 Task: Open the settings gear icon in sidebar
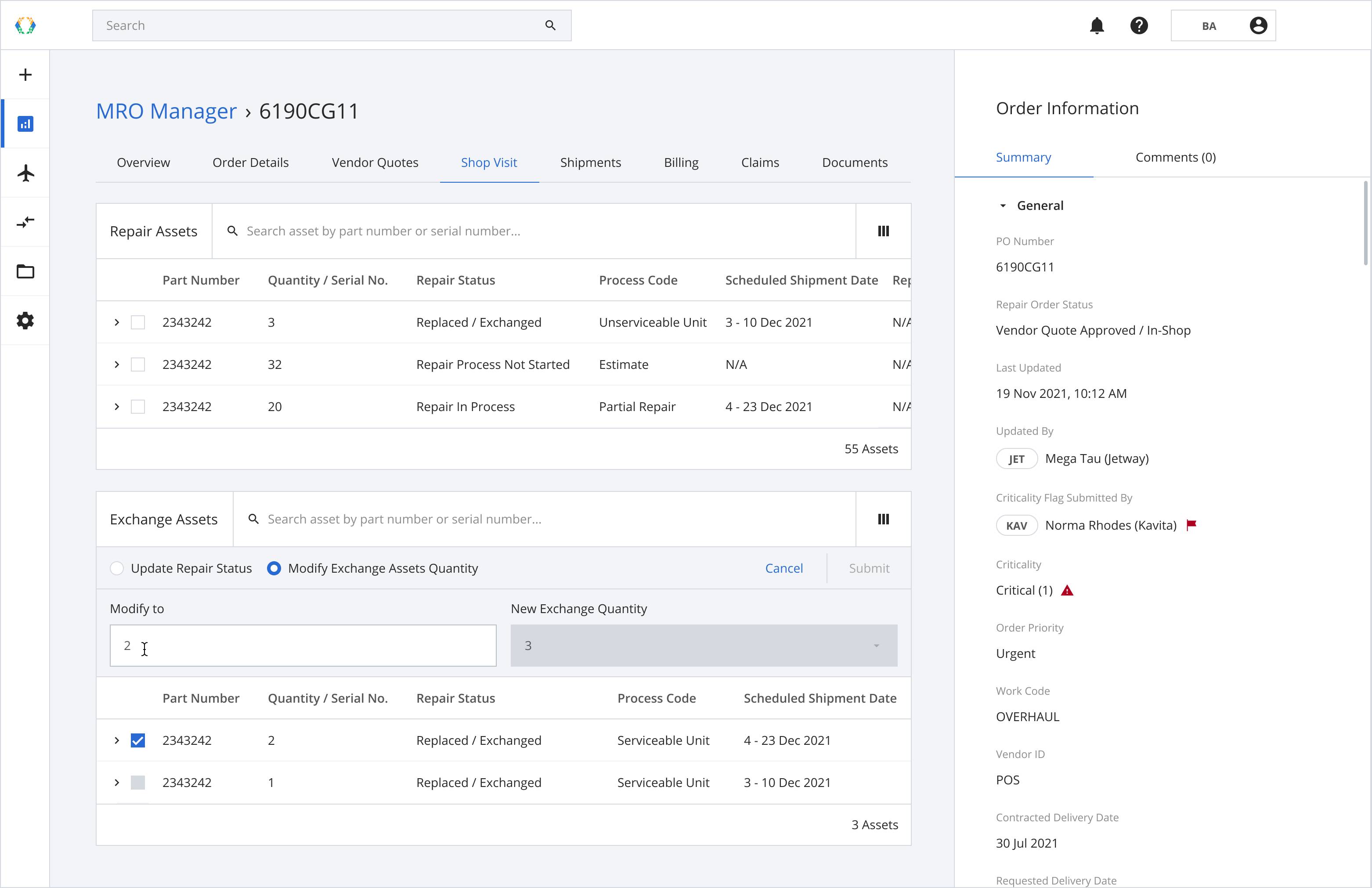[x=25, y=321]
